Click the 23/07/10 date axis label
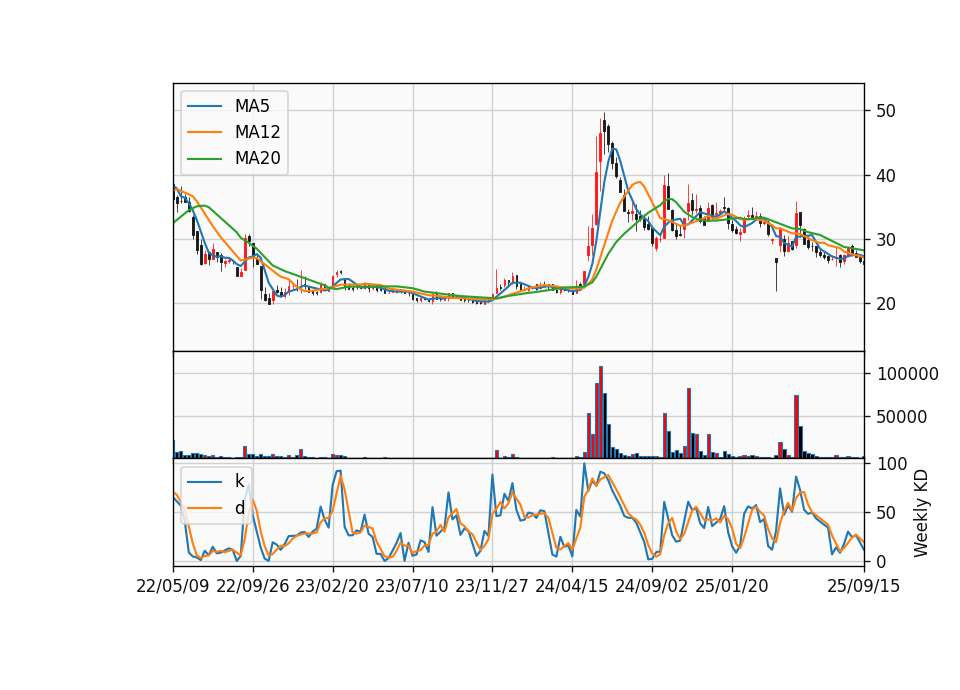The image size is (960, 690). click(412, 586)
